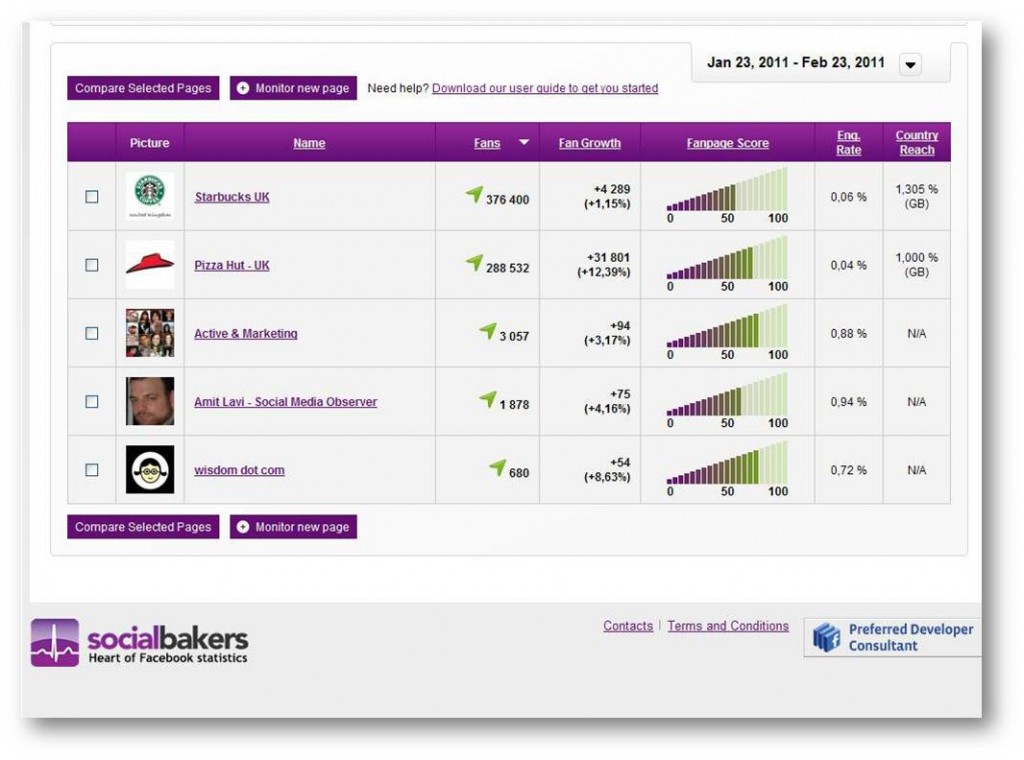
Task: Sort table by Name column
Action: (x=309, y=143)
